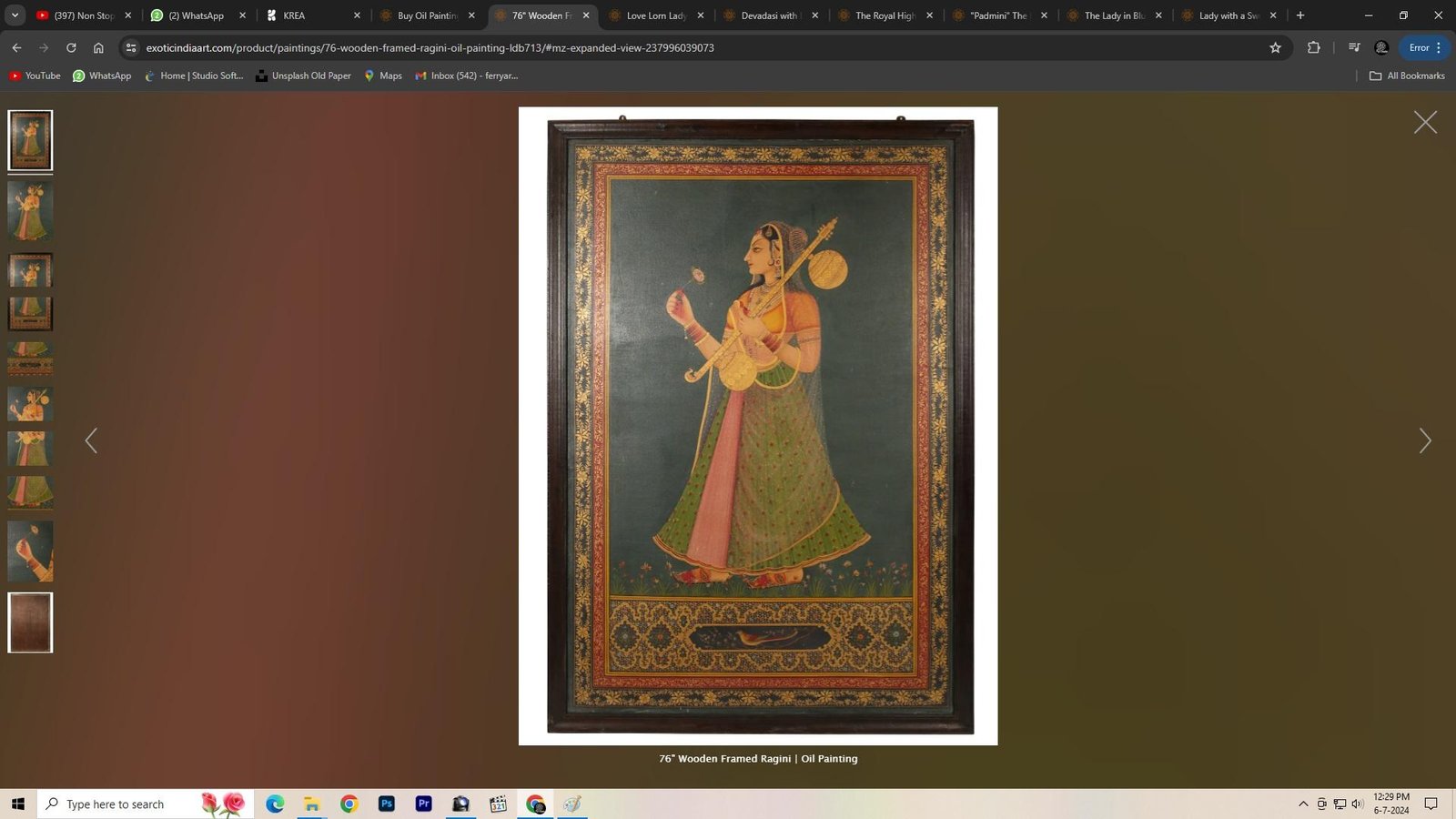
Task: Click the browser home button
Action: point(98,47)
